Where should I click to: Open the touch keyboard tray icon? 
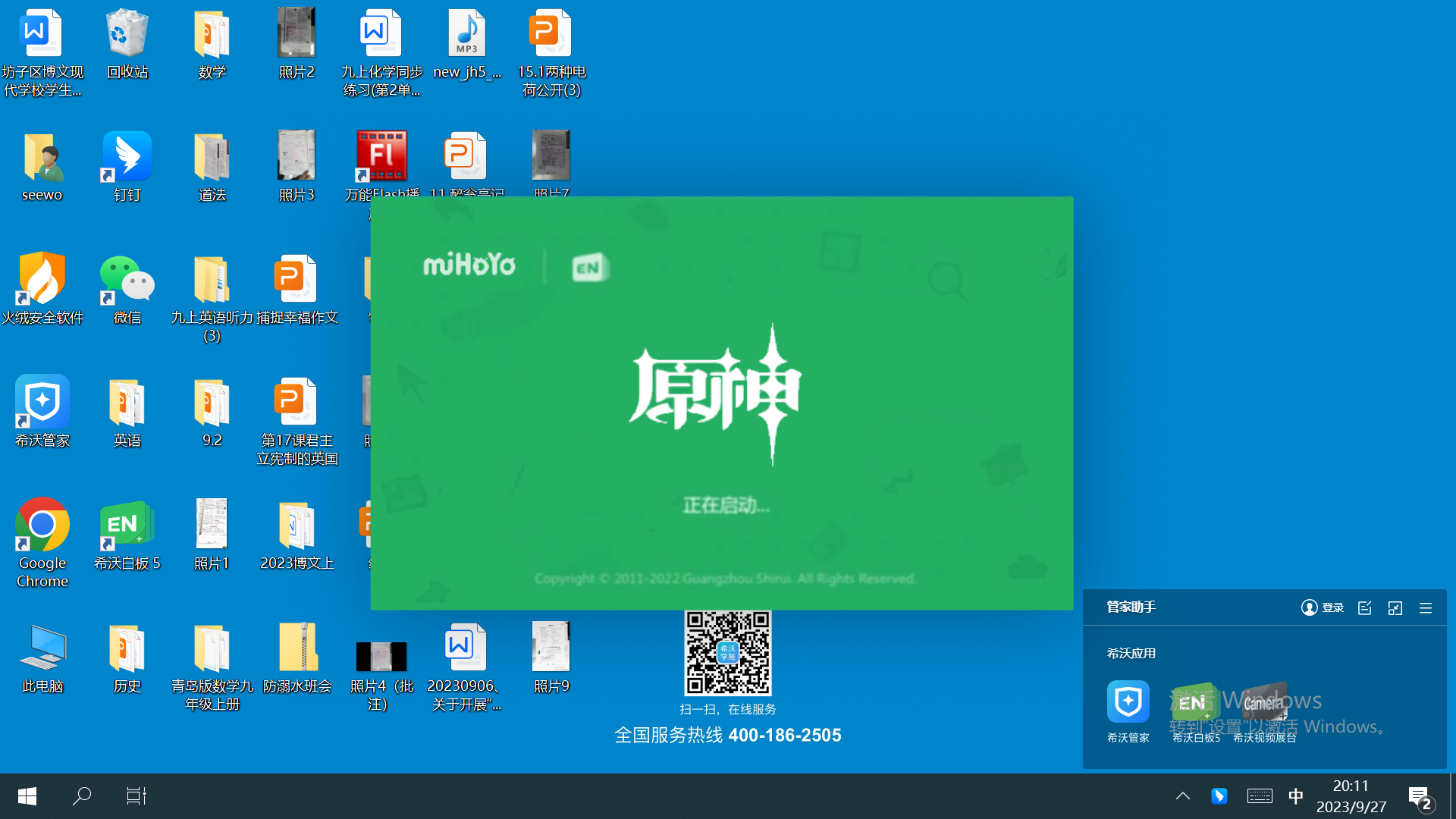tap(1260, 796)
